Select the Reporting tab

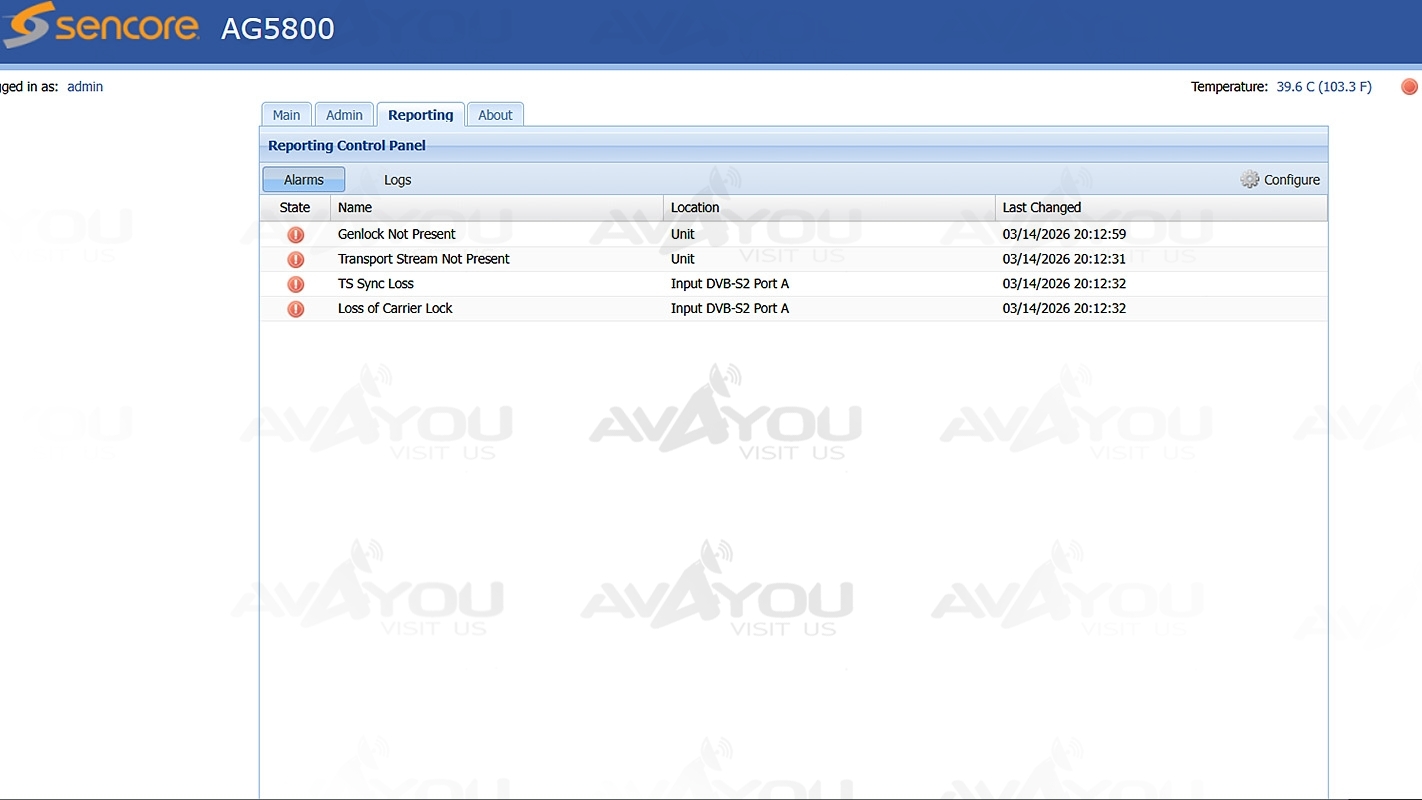coord(420,115)
